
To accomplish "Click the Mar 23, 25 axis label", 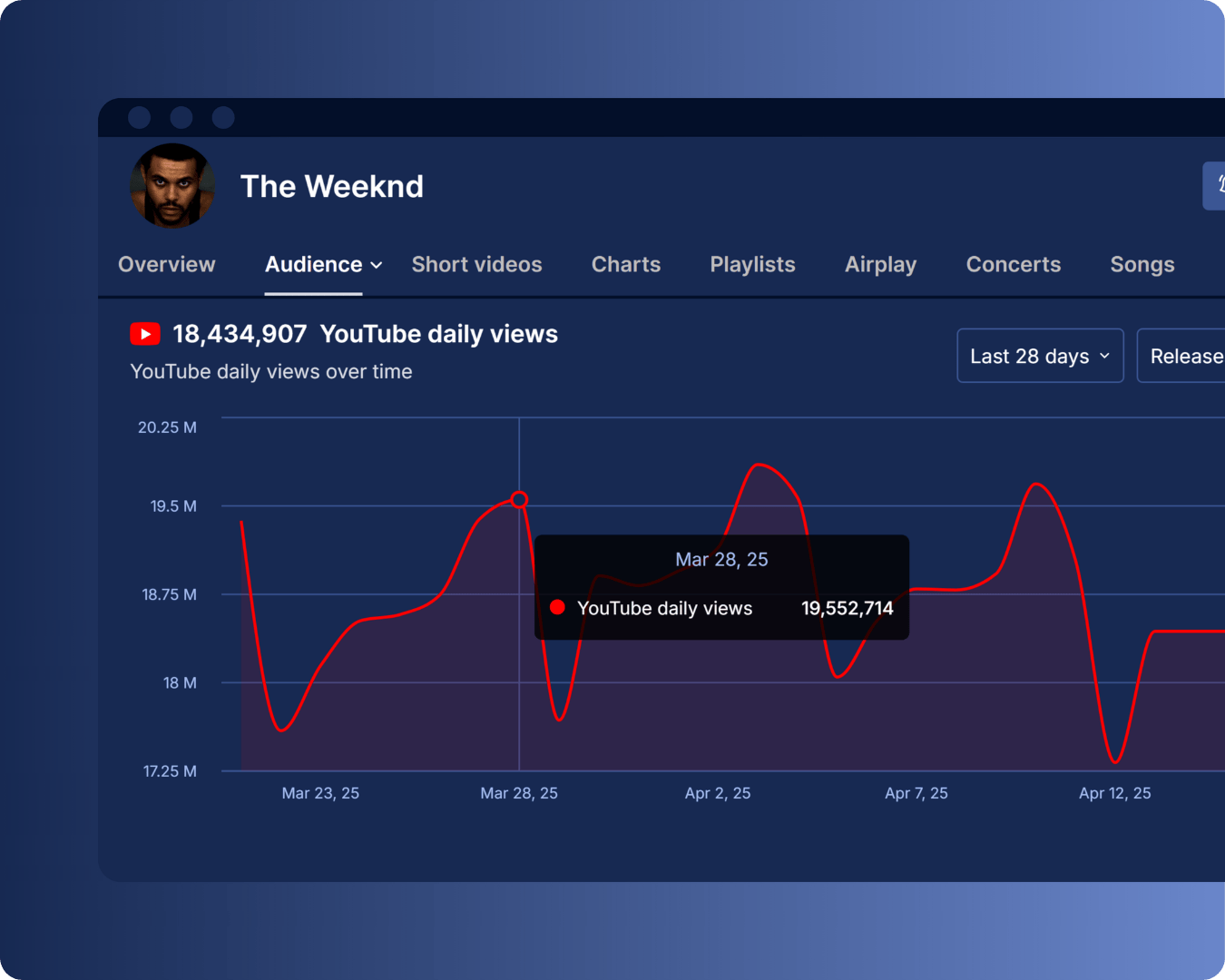I will [320, 793].
